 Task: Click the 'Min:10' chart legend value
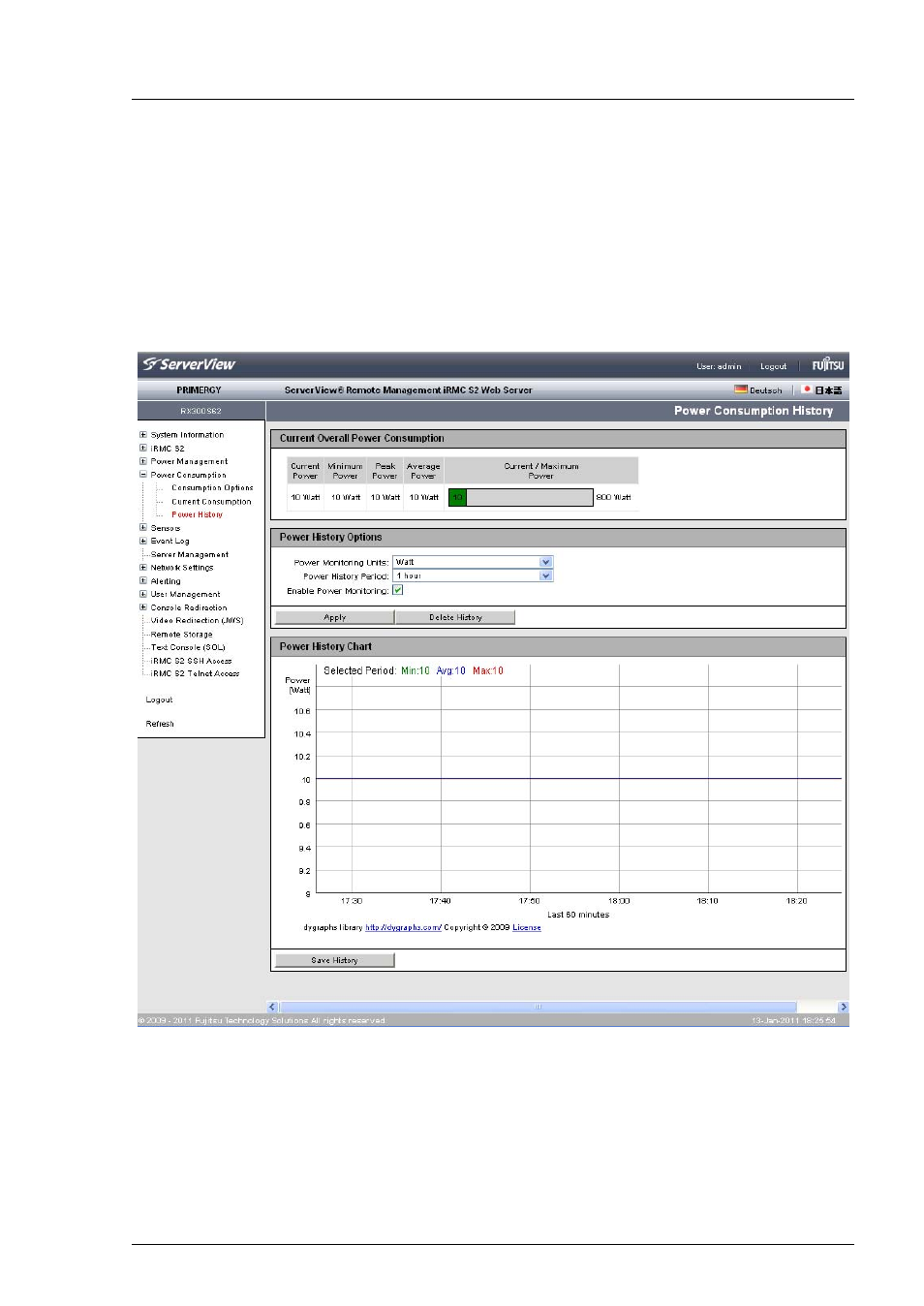tap(416, 670)
